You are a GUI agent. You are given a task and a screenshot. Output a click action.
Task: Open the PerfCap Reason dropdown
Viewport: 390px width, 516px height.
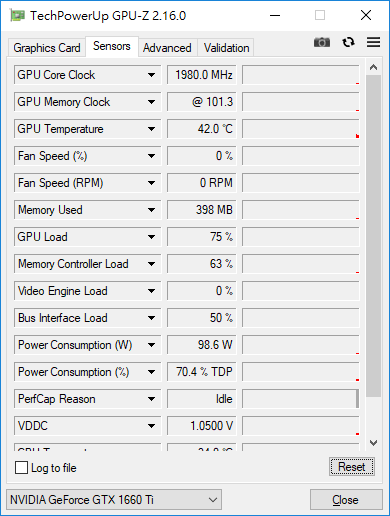tap(151, 399)
